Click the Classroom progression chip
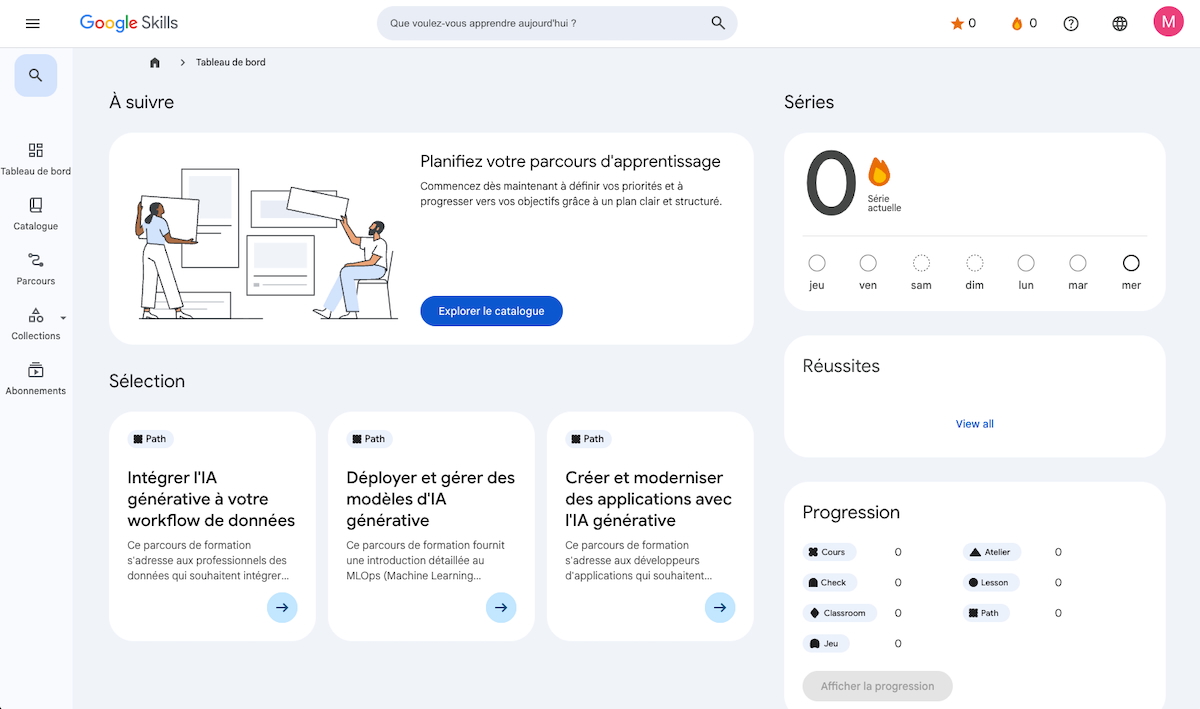 839,613
